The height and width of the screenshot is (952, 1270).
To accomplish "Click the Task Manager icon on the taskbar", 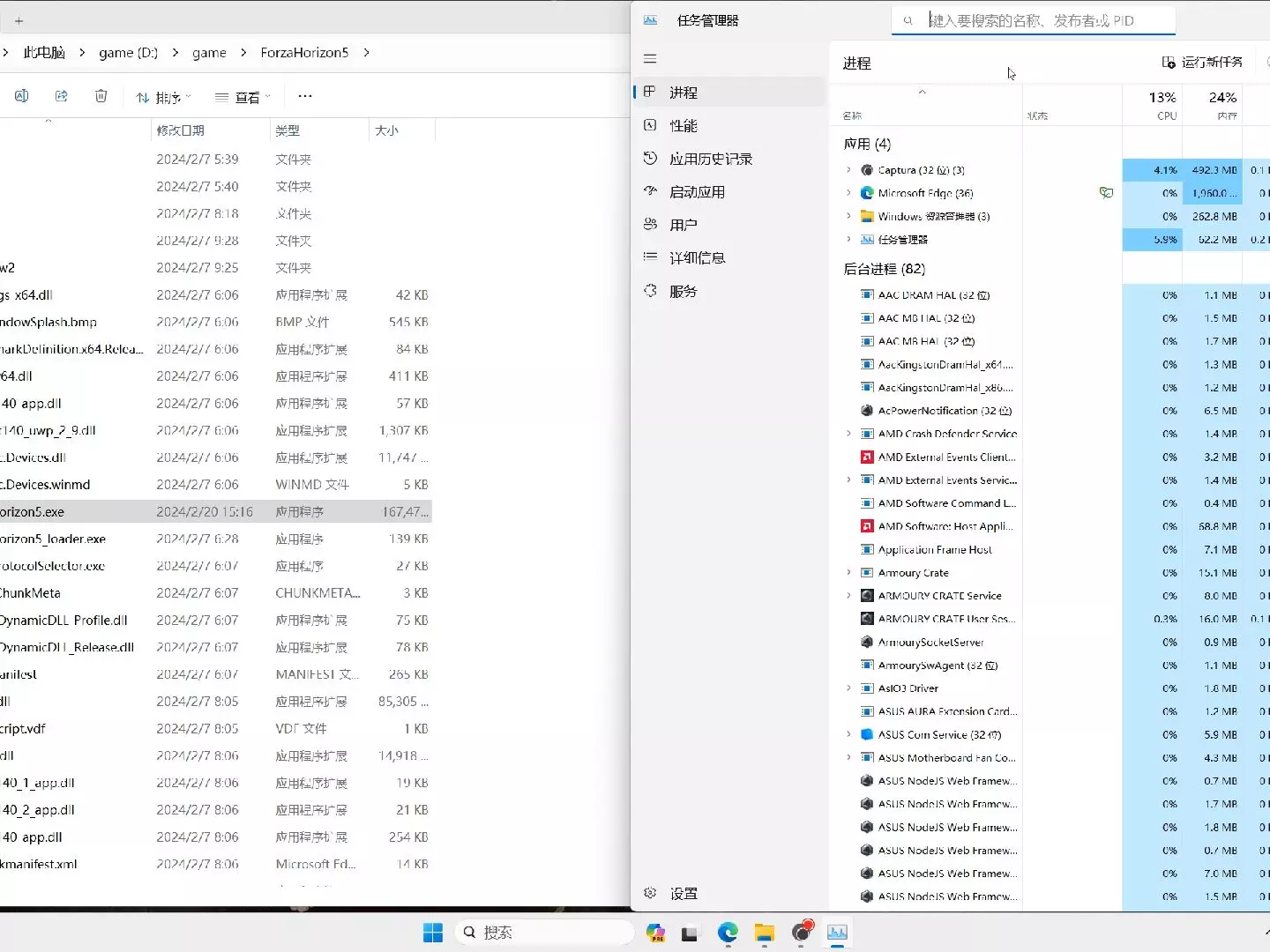I will pyautogui.click(x=837, y=933).
